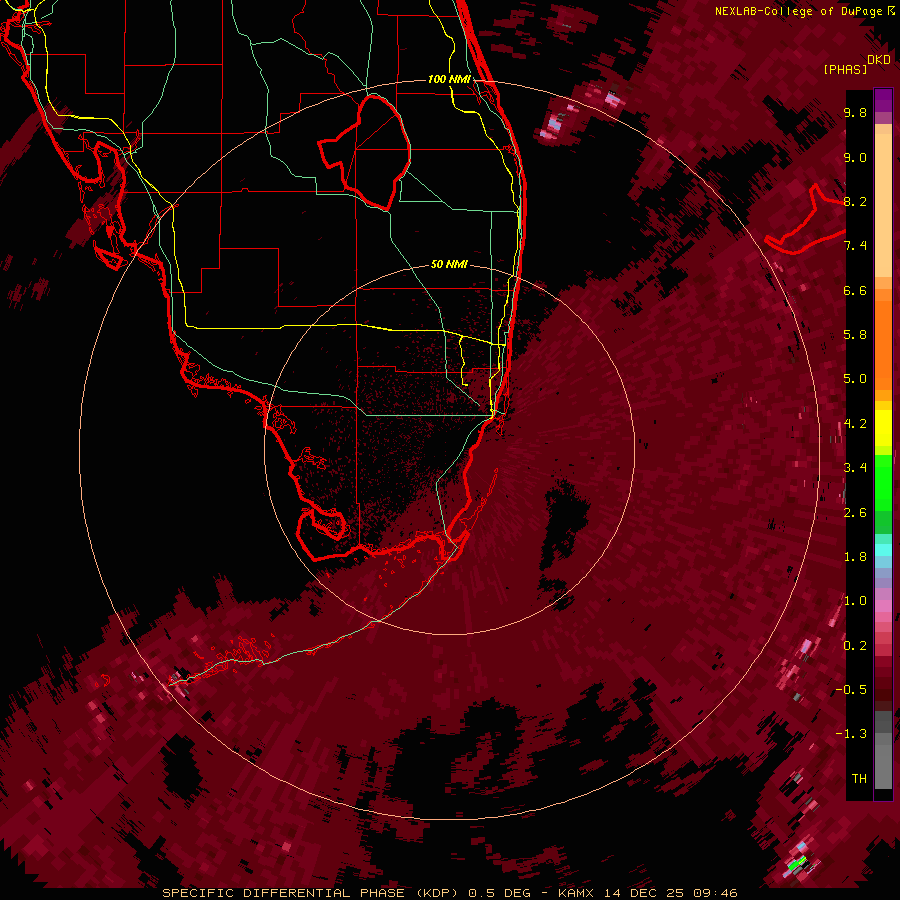The image size is (900, 900).
Task: Select the 5.0 legend value
Action: coord(855,379)
